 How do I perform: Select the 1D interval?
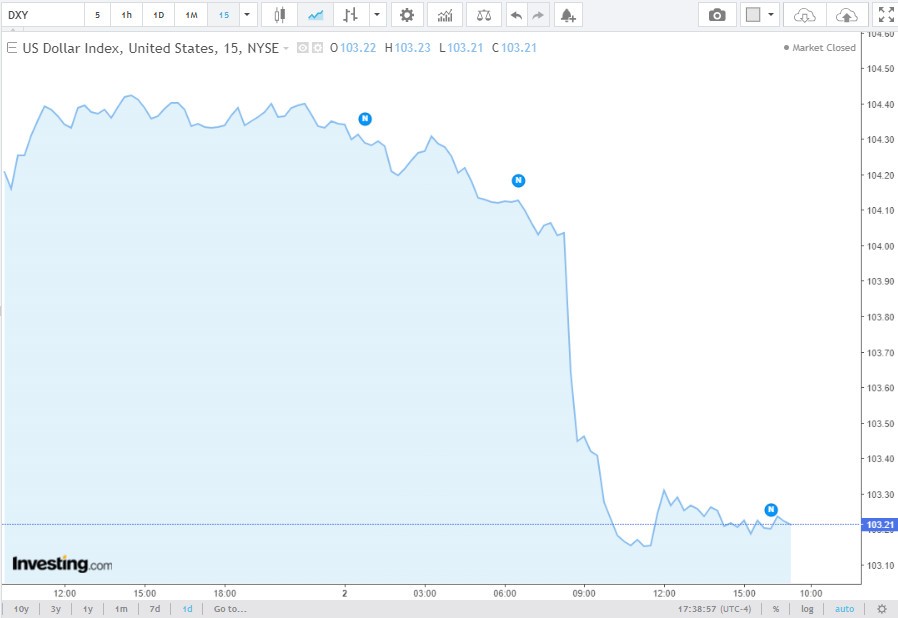159,15
